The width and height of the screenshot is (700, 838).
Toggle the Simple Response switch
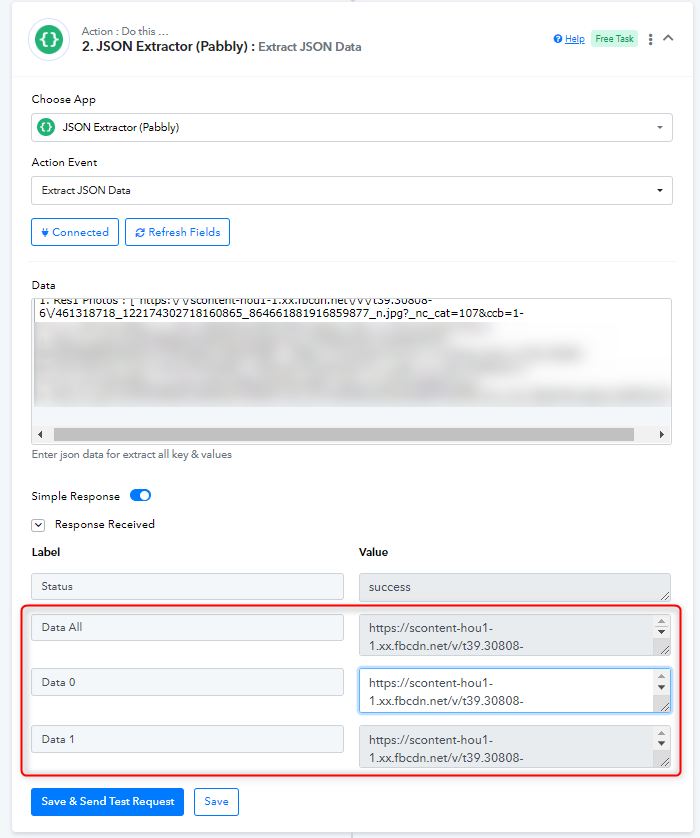point(141,495)
